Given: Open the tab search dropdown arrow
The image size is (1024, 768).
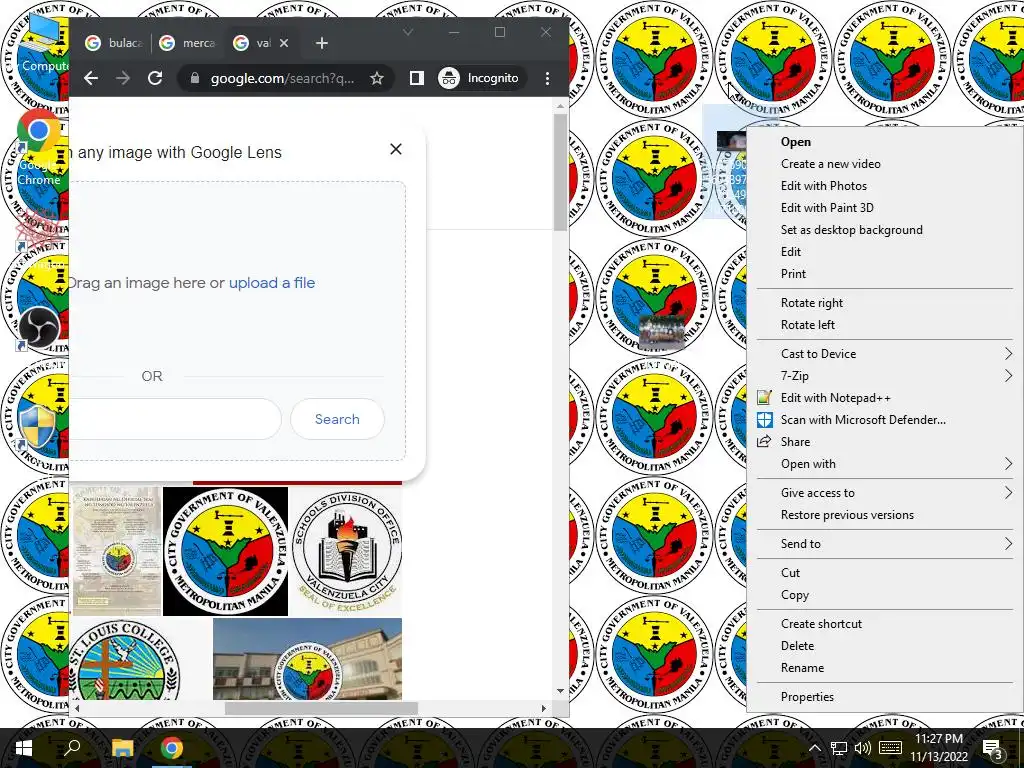Looking at the screenshot, I should pos(408,32).
